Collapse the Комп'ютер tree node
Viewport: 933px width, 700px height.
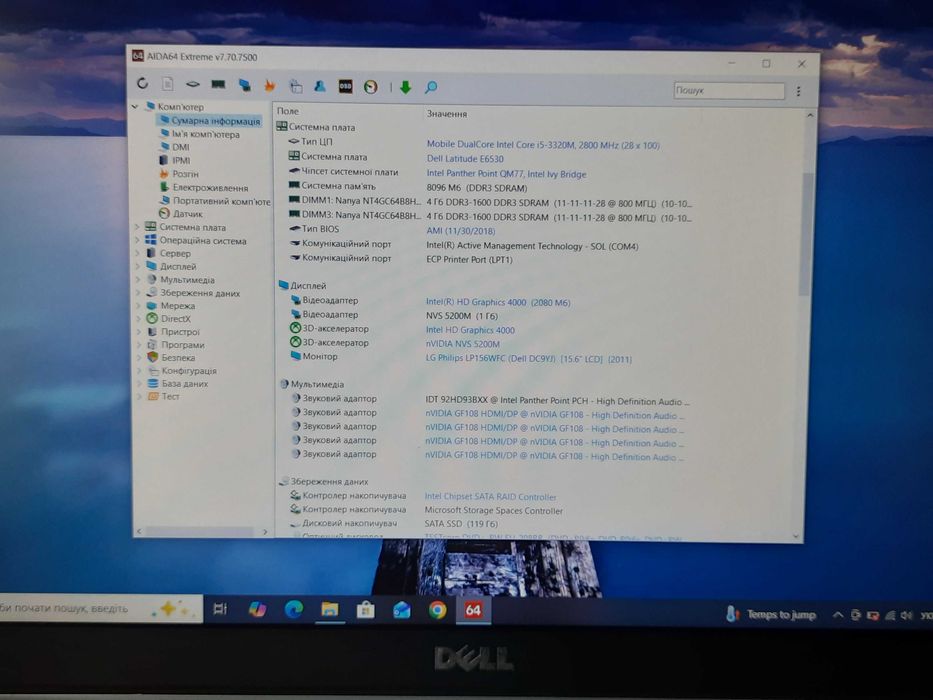point(136,107)
